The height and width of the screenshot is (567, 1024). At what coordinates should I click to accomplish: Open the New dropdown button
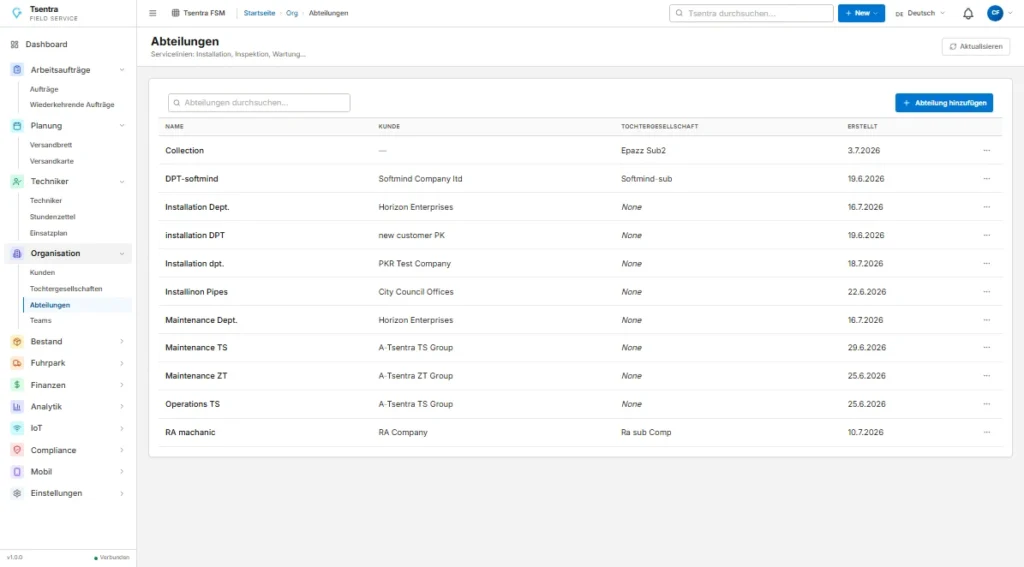861,13
